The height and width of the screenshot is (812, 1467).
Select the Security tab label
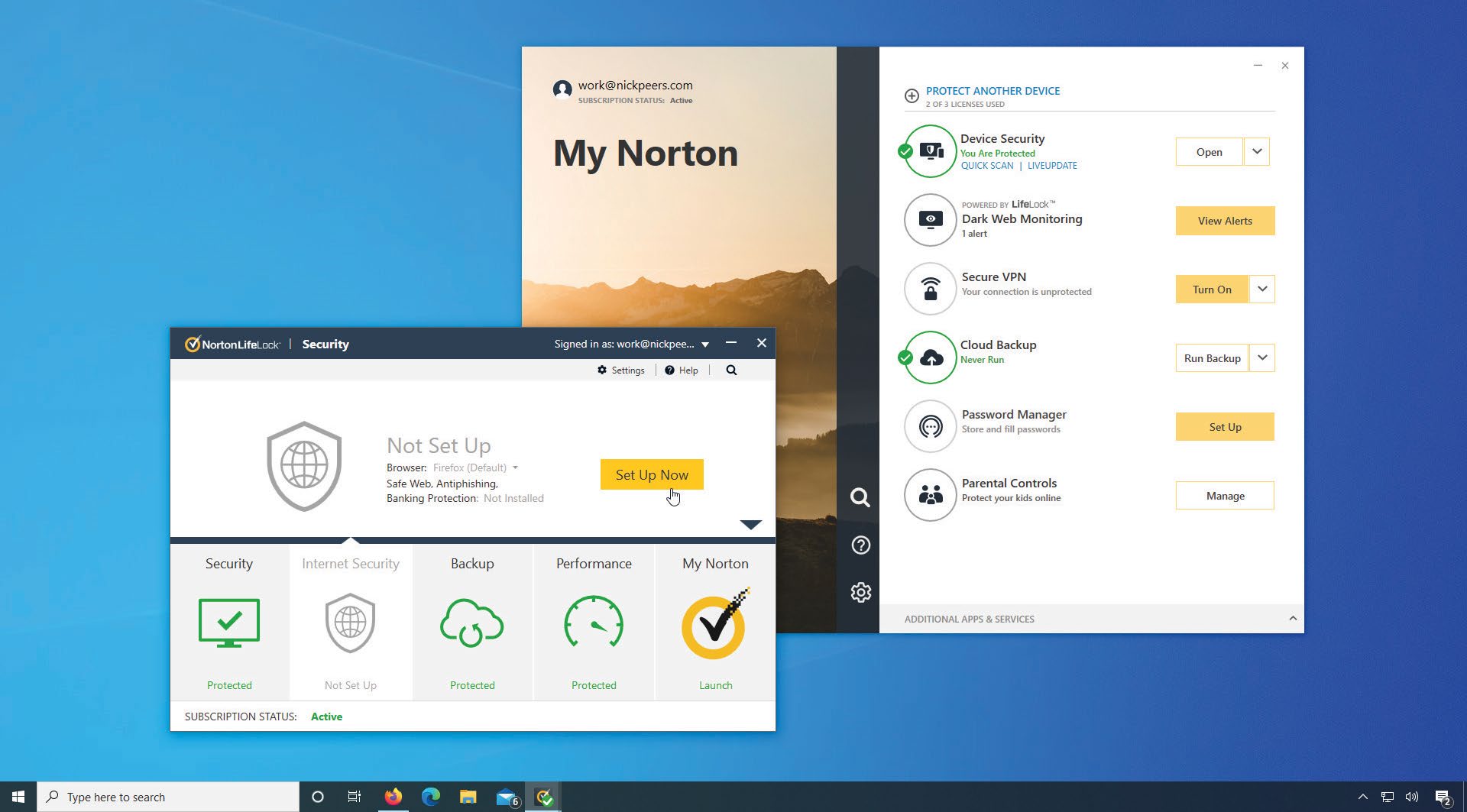229,563
